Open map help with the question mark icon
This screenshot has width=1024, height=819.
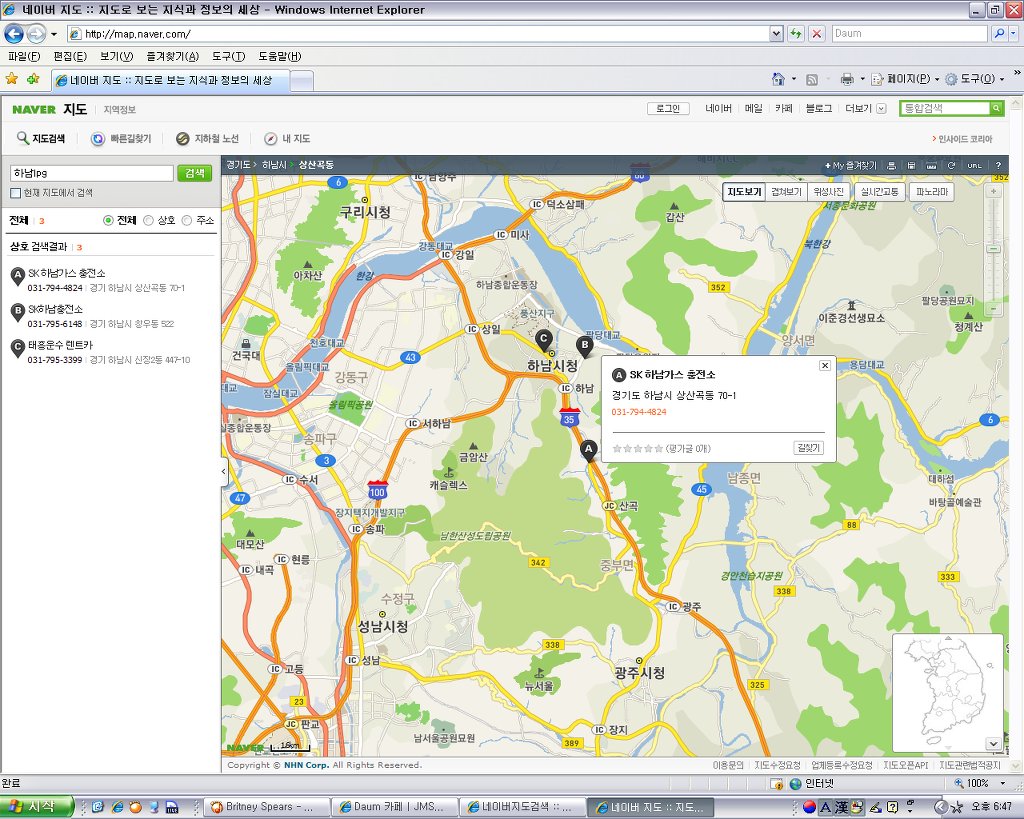click(998, 166)
